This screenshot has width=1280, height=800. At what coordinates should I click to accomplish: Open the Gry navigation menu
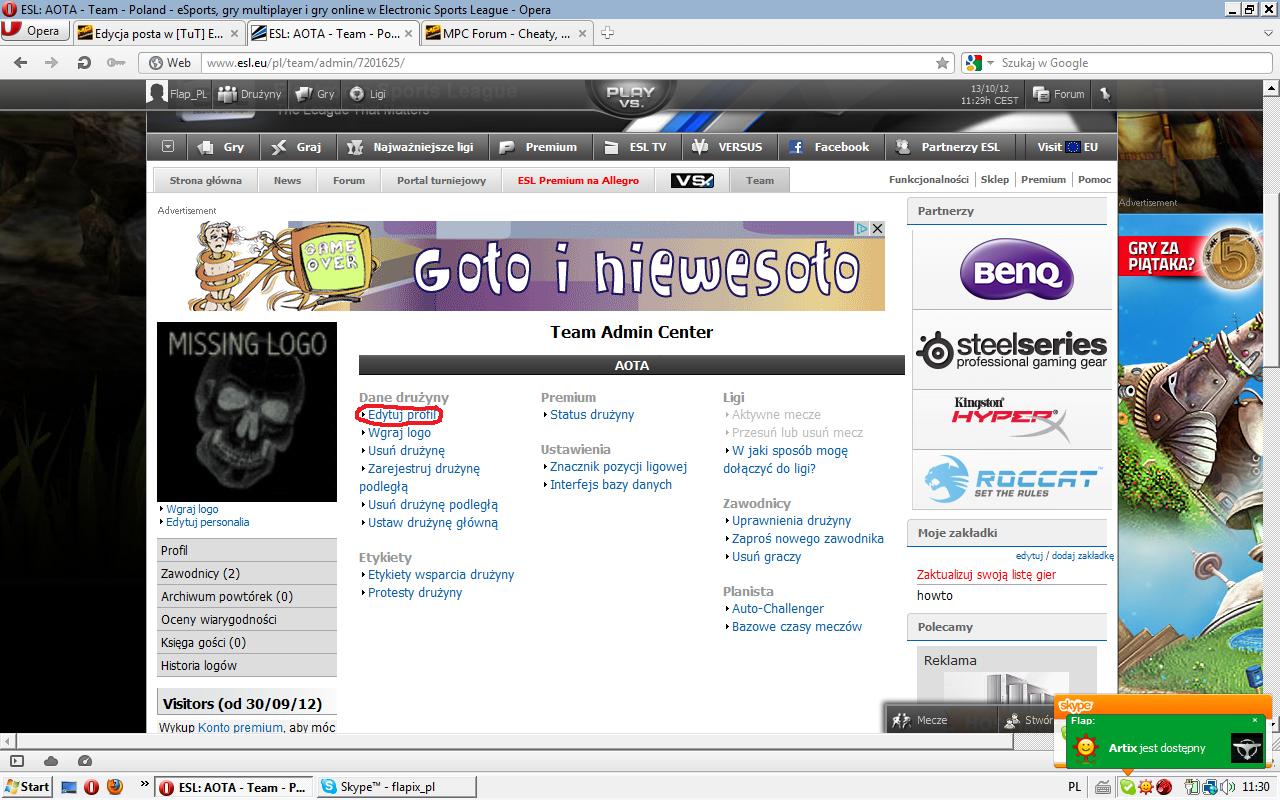point(222,147)
